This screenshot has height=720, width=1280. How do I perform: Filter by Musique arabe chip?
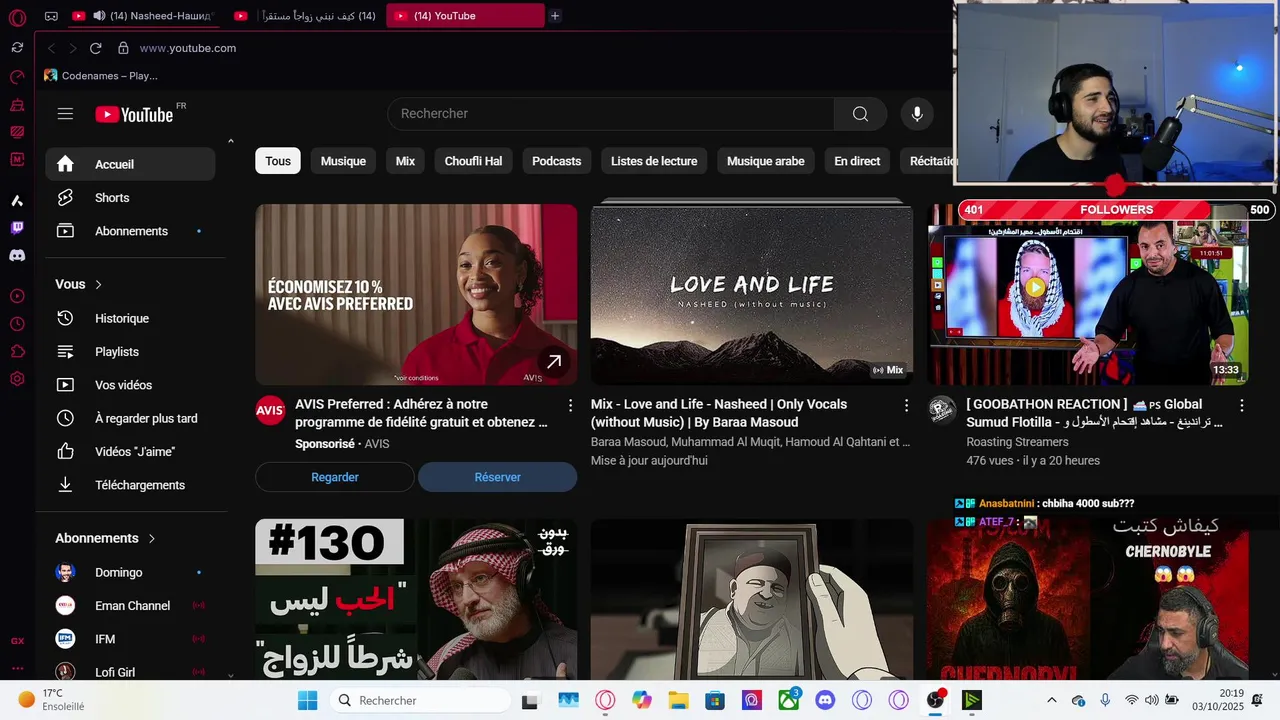tap(765, 161)
